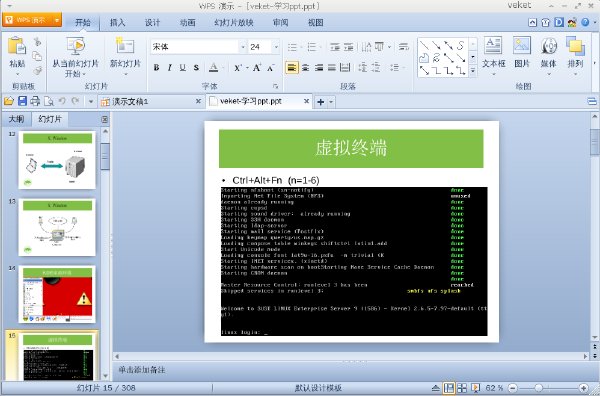Click the numbered list icon
This screenshot has height=396, width=600.
(312, 47)
